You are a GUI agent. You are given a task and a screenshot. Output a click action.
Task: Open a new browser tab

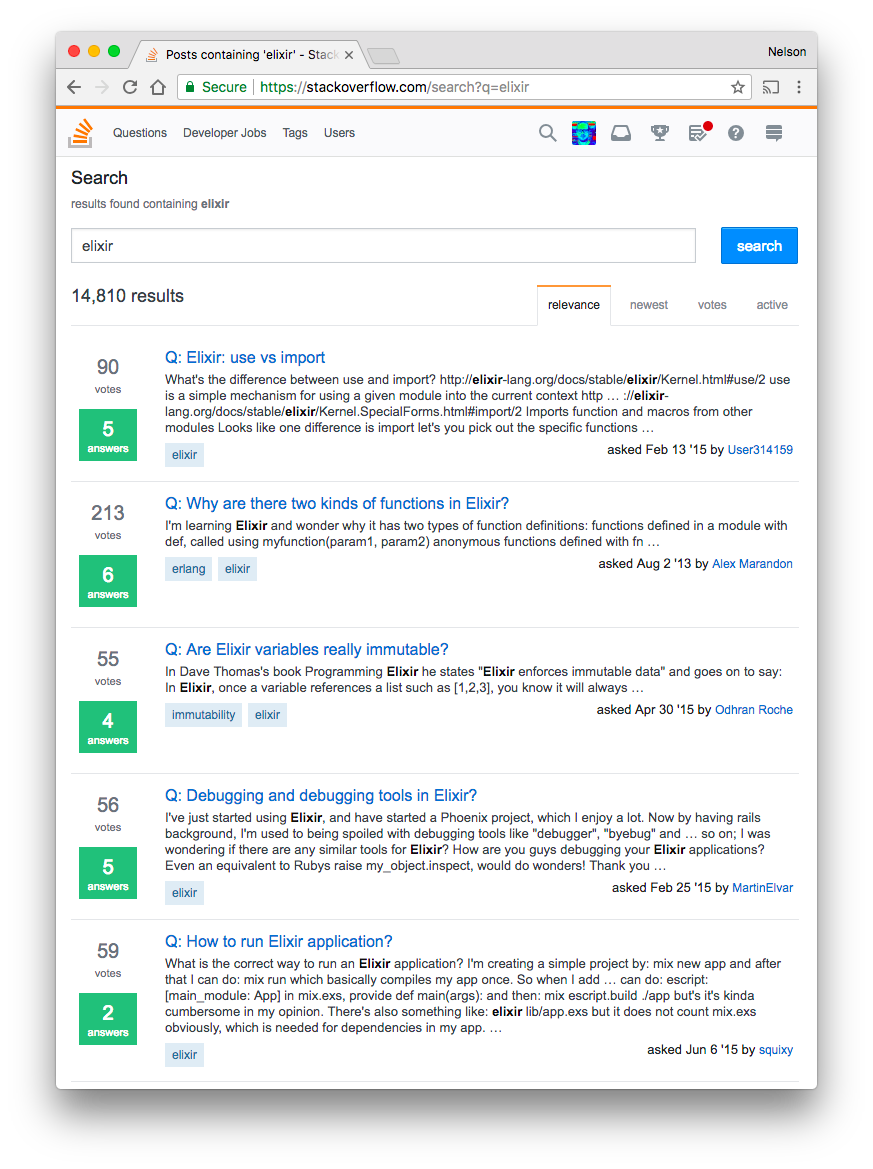point(384,56)
